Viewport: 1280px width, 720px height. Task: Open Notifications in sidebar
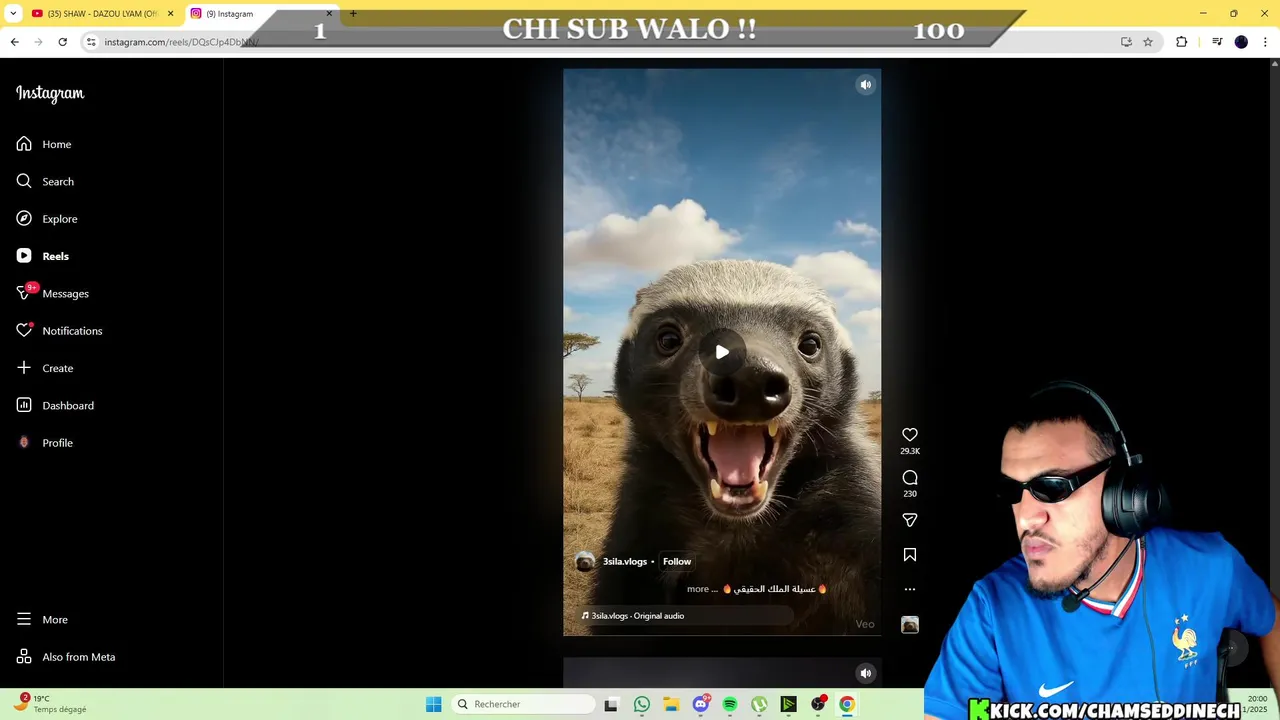coord(59,331)
